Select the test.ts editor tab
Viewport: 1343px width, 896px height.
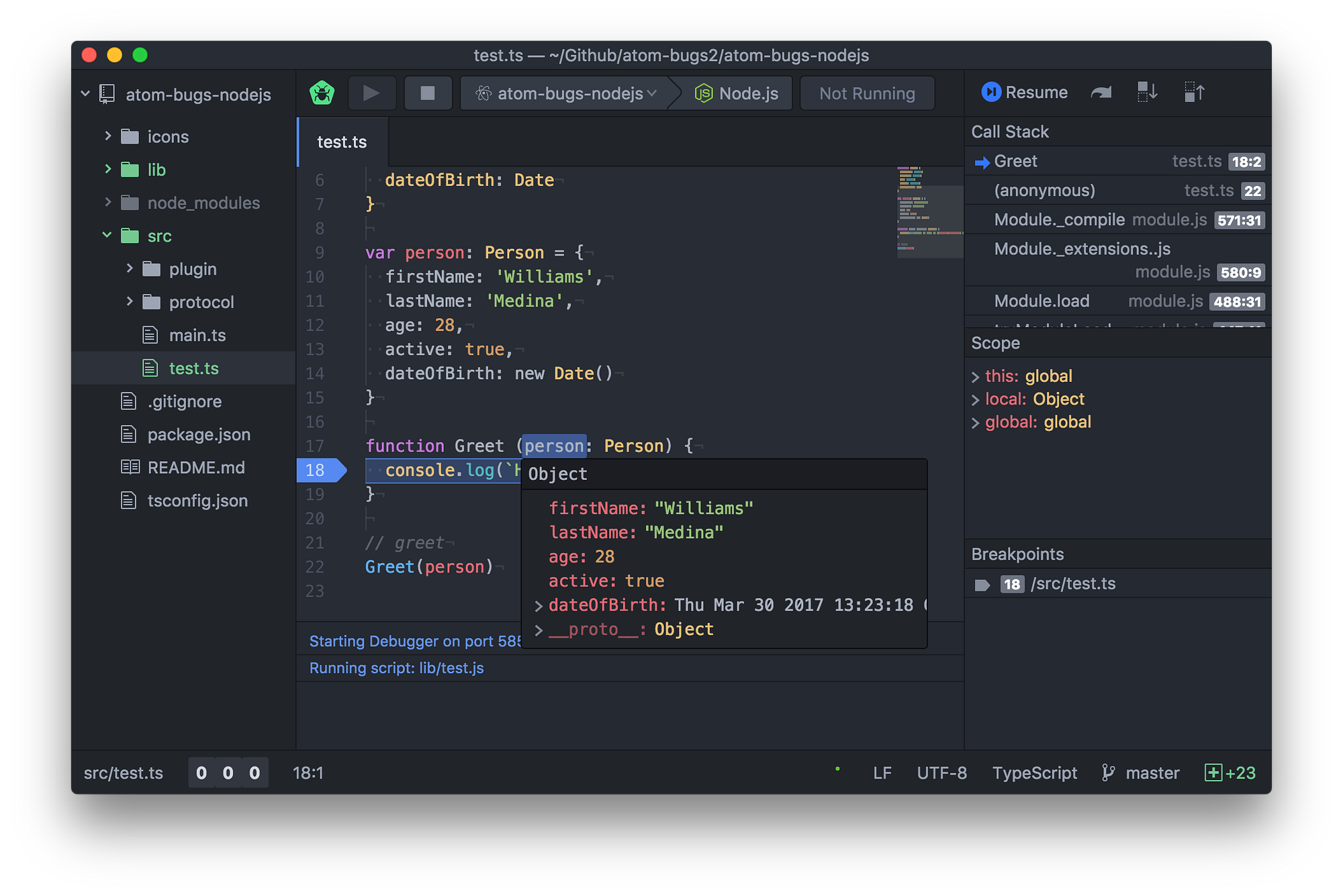point(342,142)
